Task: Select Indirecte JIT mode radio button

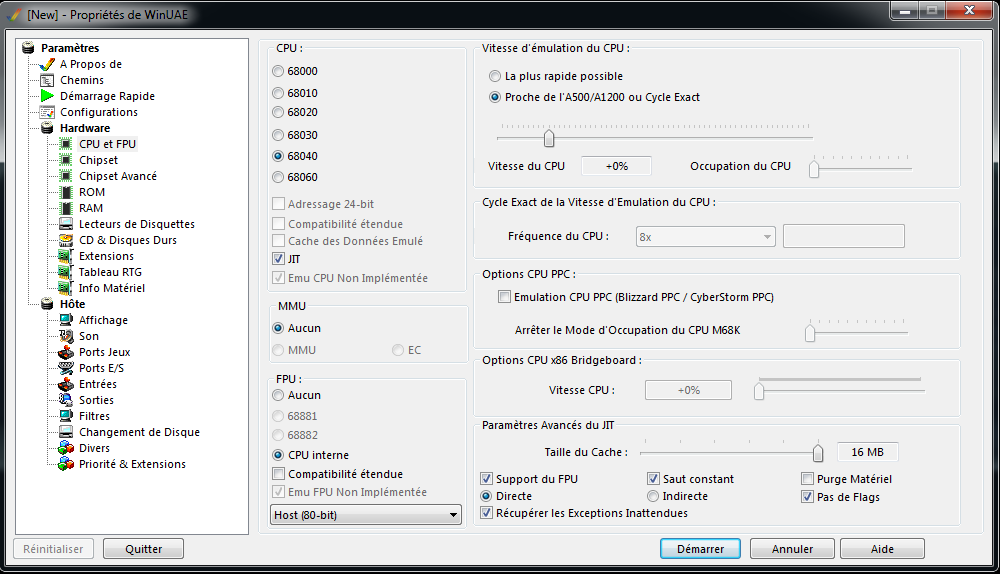Action: [x=653, y=496]
